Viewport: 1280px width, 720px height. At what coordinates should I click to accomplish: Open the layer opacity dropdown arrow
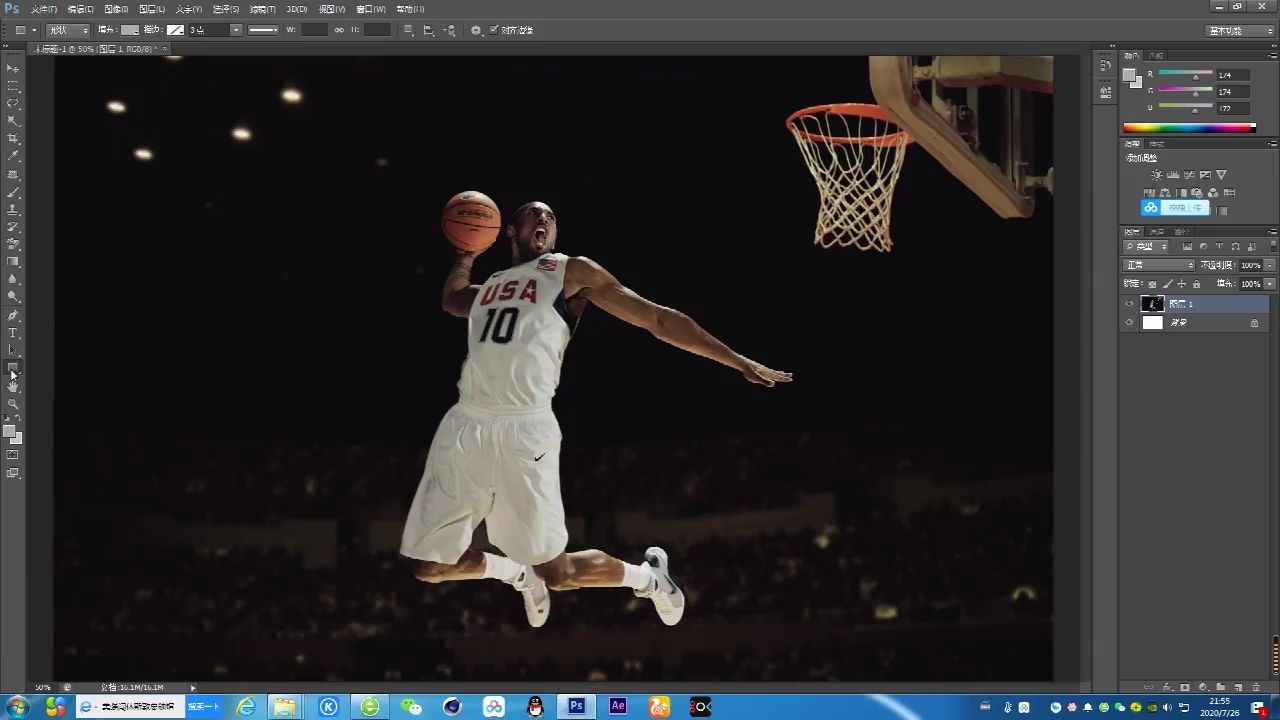[x=1270, y=265]
